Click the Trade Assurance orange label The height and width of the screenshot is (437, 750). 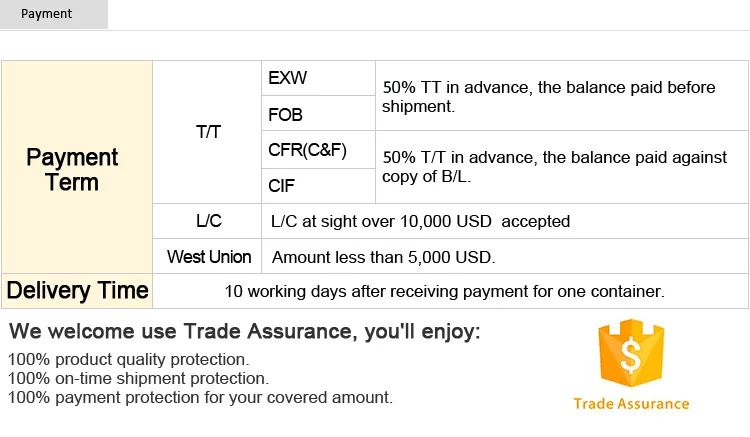631,404
